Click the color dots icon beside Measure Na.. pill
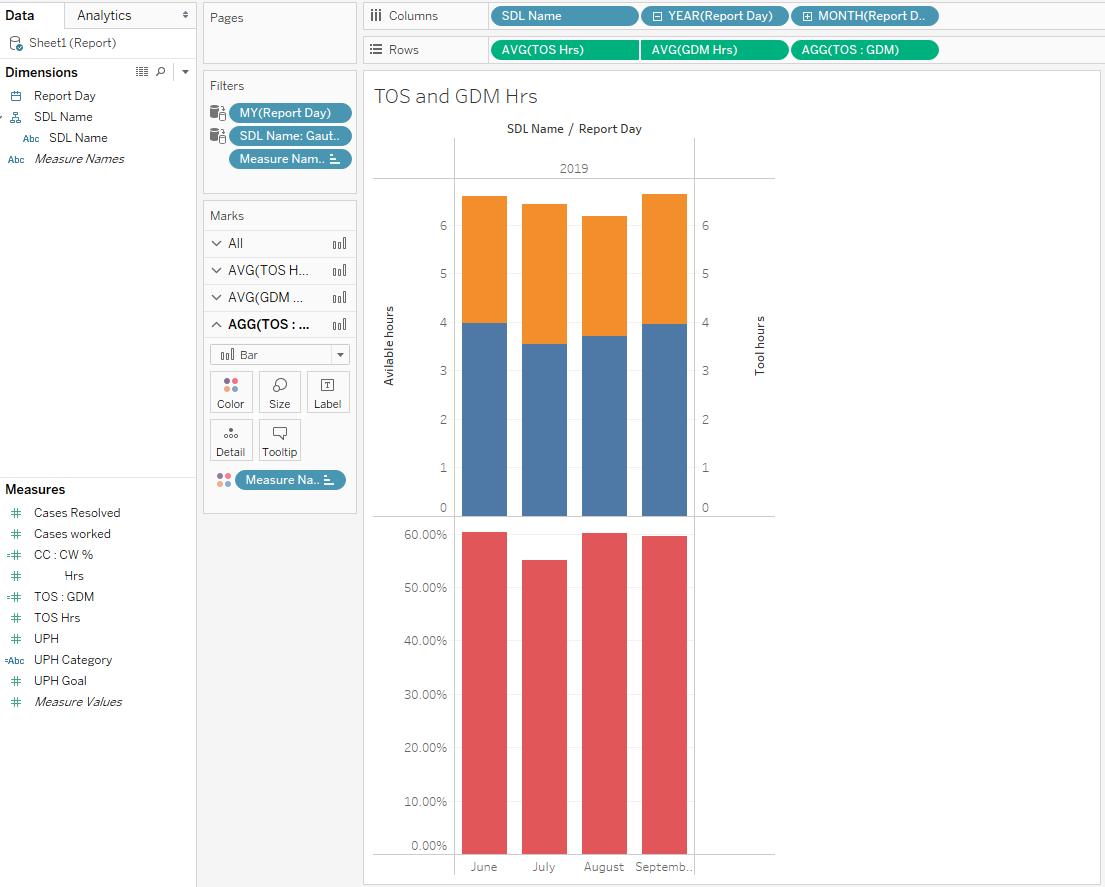This screenshot has width=1105, height=887. [224, 480]
